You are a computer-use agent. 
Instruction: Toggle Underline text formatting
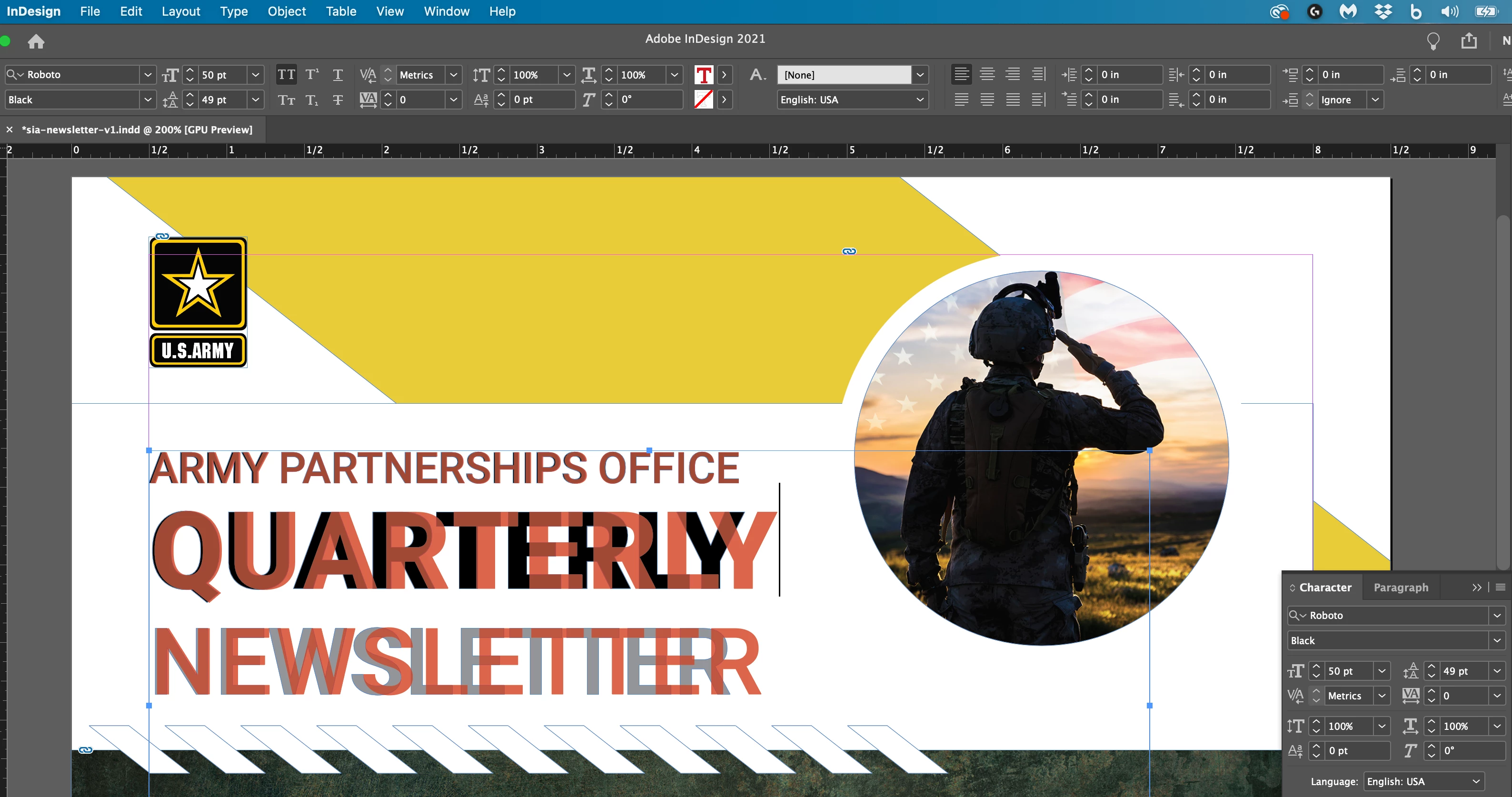coord(338,75)
